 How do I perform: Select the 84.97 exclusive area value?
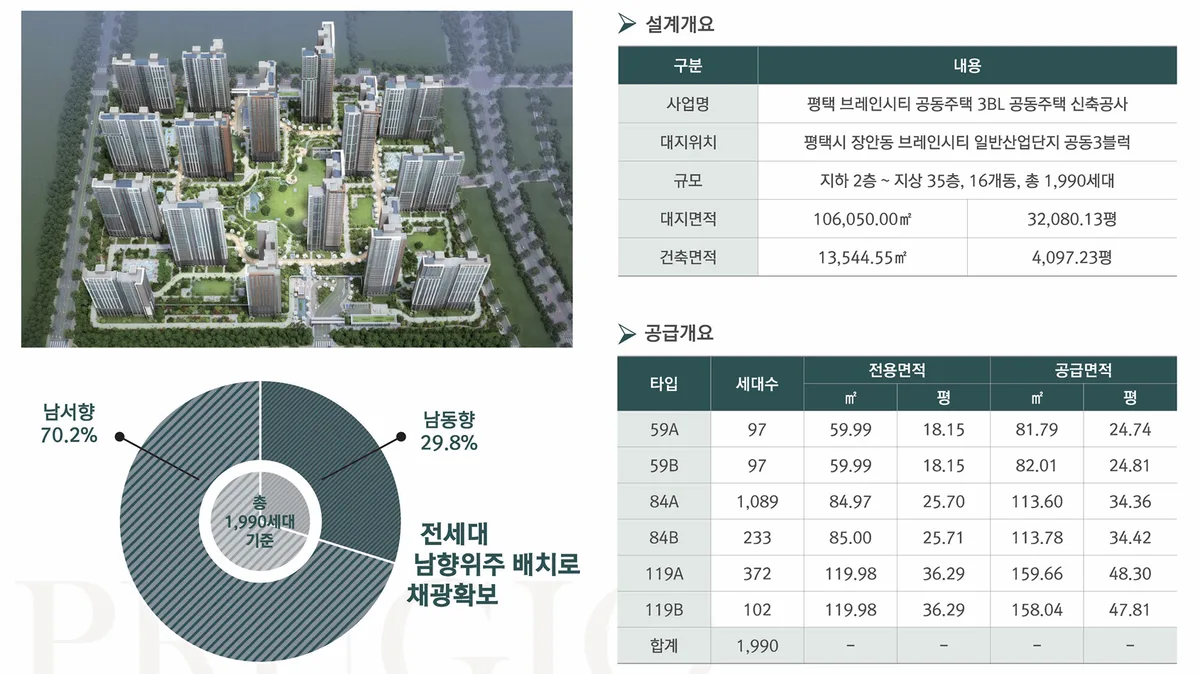click(850, 501)
